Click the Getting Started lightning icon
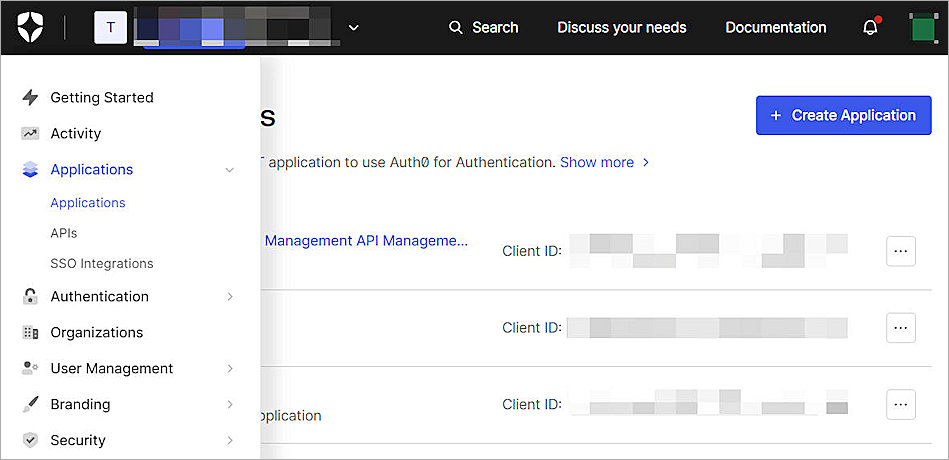 point(30,97)
